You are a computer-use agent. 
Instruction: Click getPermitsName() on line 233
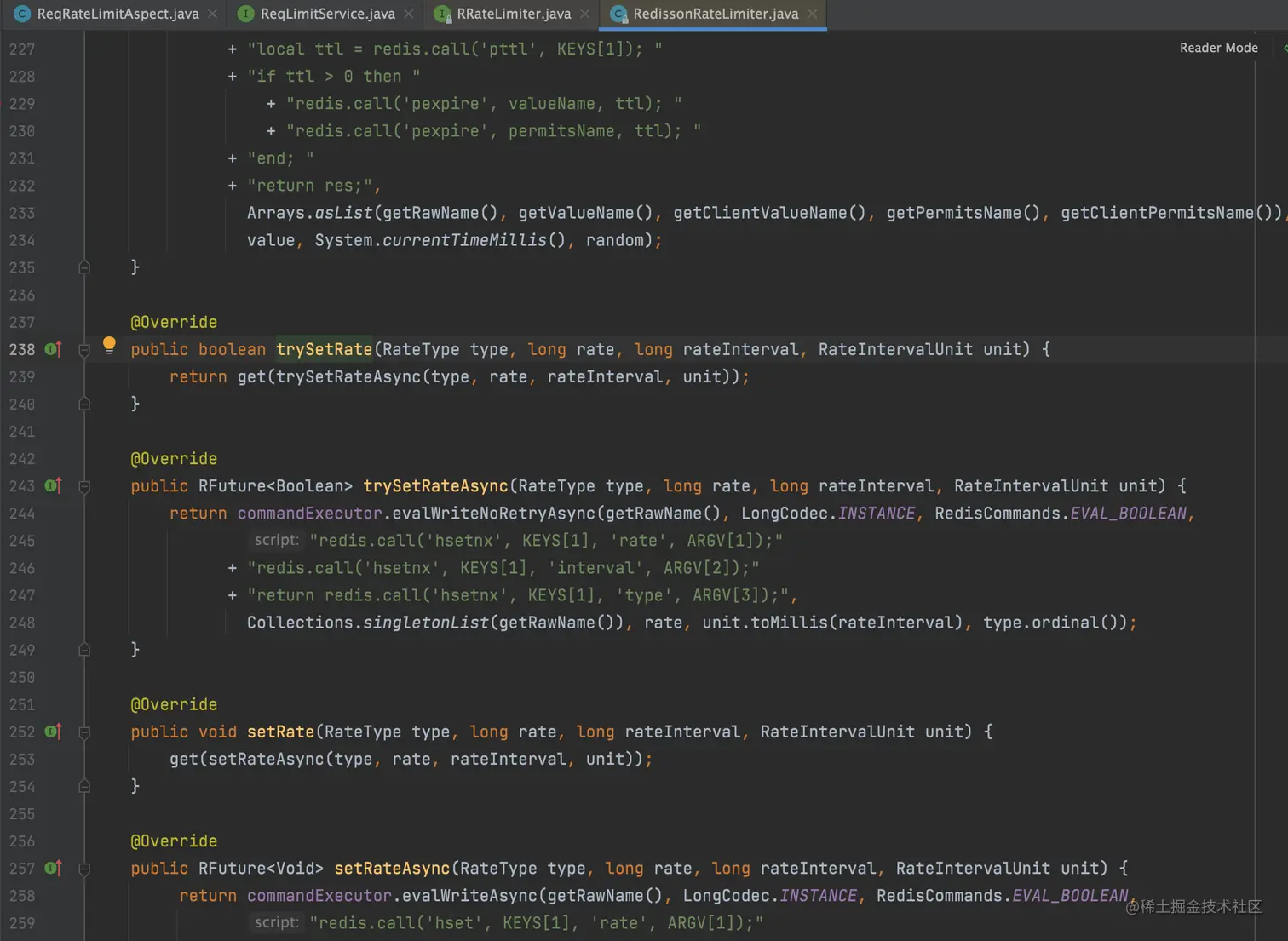[963, 213]
